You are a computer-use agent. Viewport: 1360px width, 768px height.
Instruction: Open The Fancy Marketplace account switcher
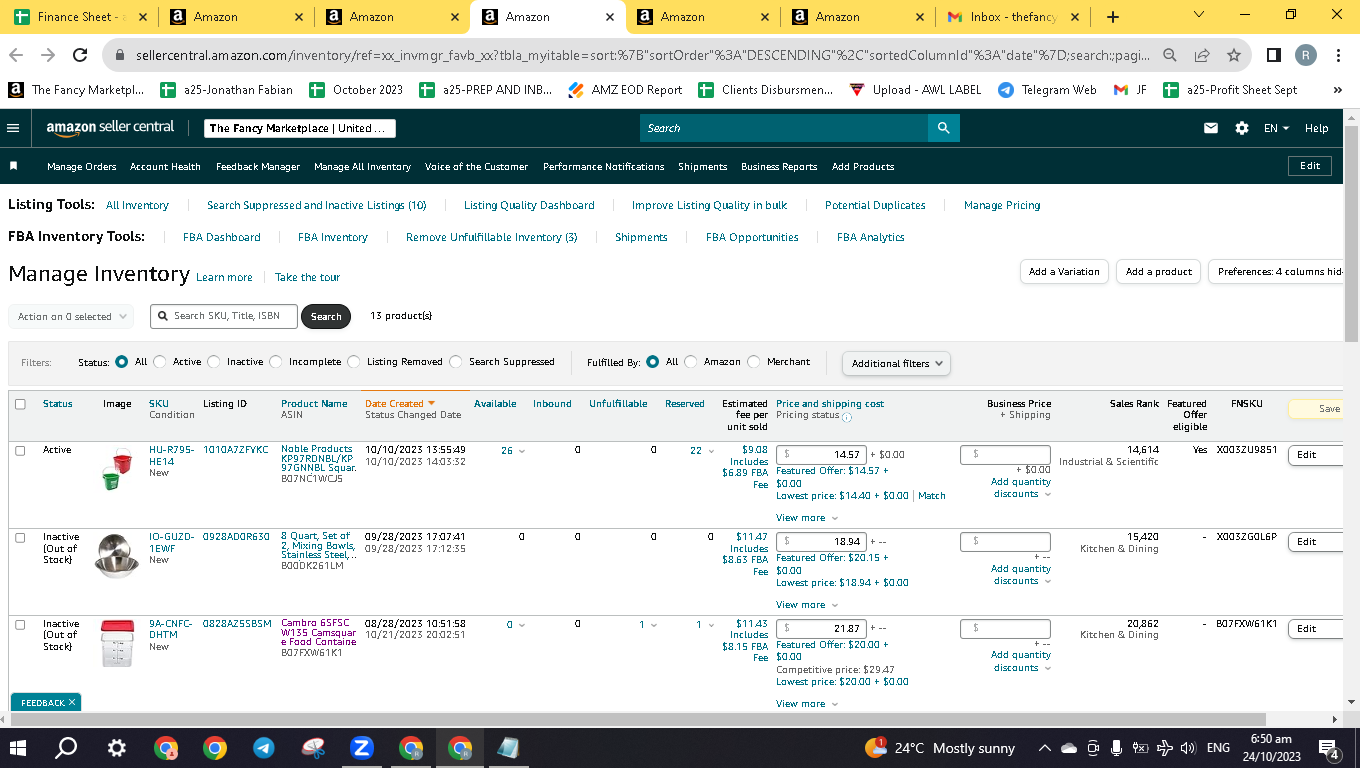click(x=300, y=128)
